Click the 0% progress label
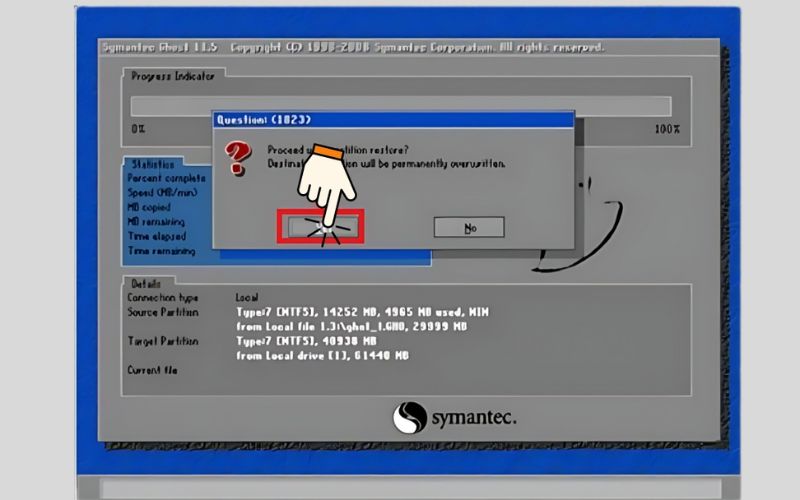Viewport: 800px width, 500px height. pyautogui.click(x=138, y=129)
